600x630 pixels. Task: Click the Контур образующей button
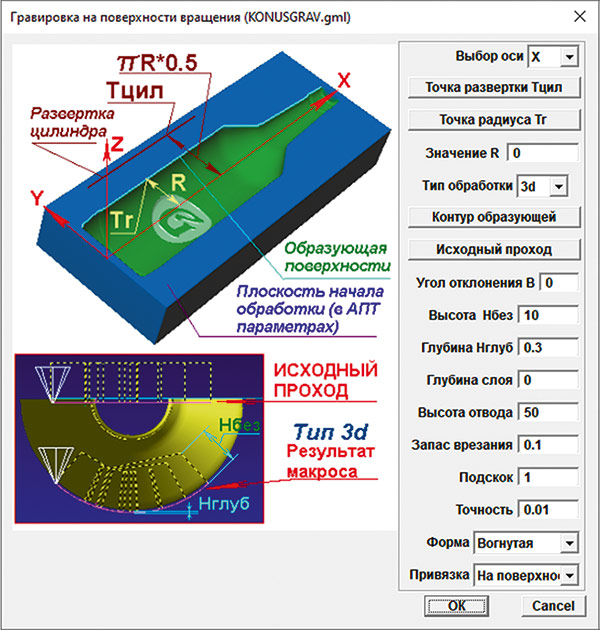[x=494, y=217]
